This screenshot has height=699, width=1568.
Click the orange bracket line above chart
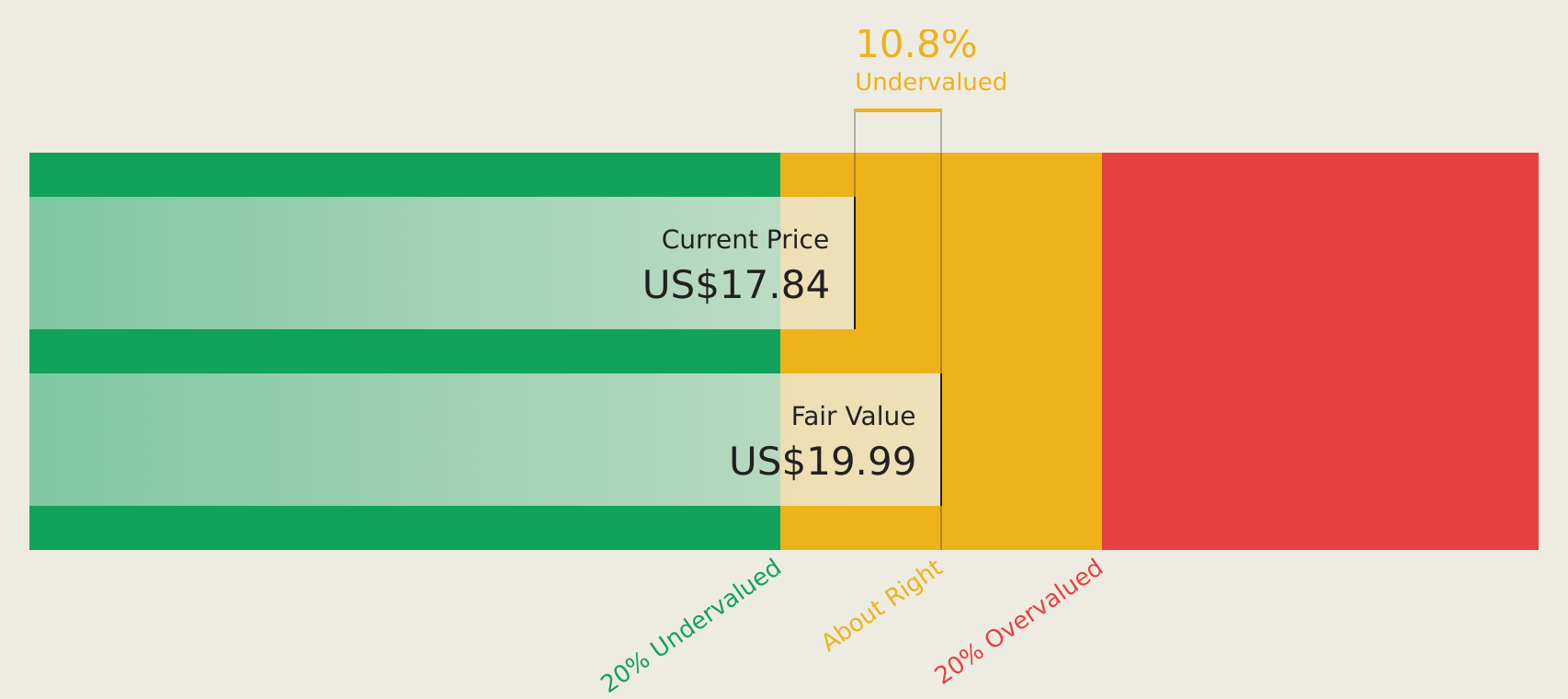[898, 110]
